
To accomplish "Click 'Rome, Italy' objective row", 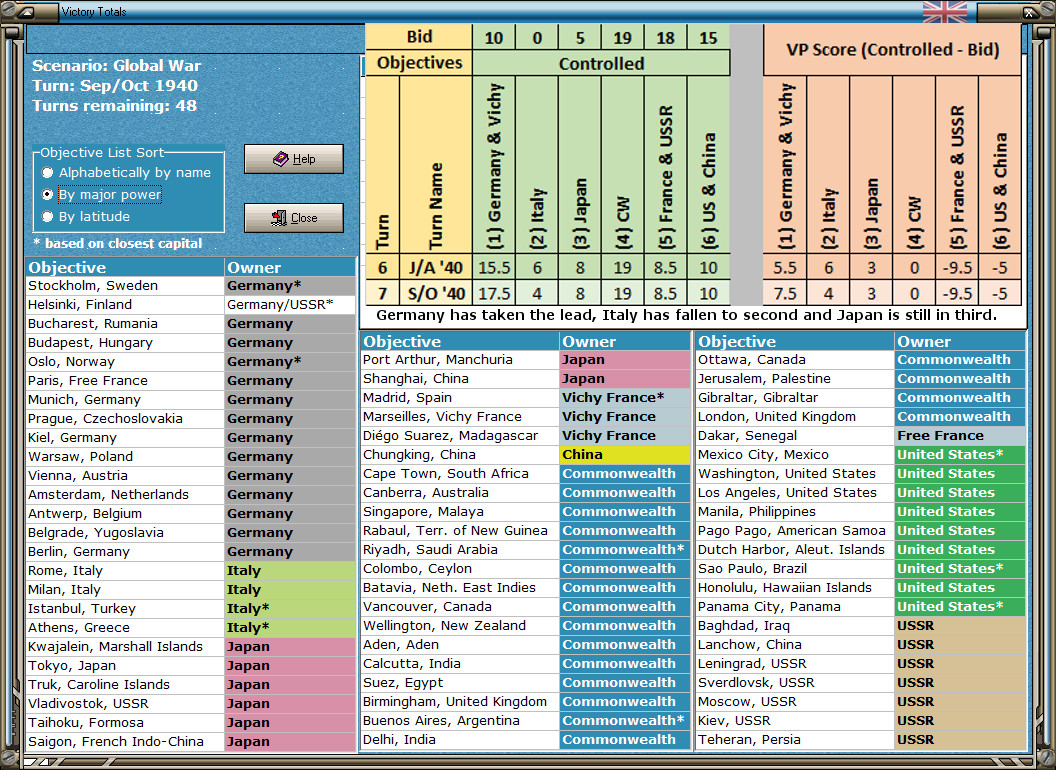I will 191,571.
